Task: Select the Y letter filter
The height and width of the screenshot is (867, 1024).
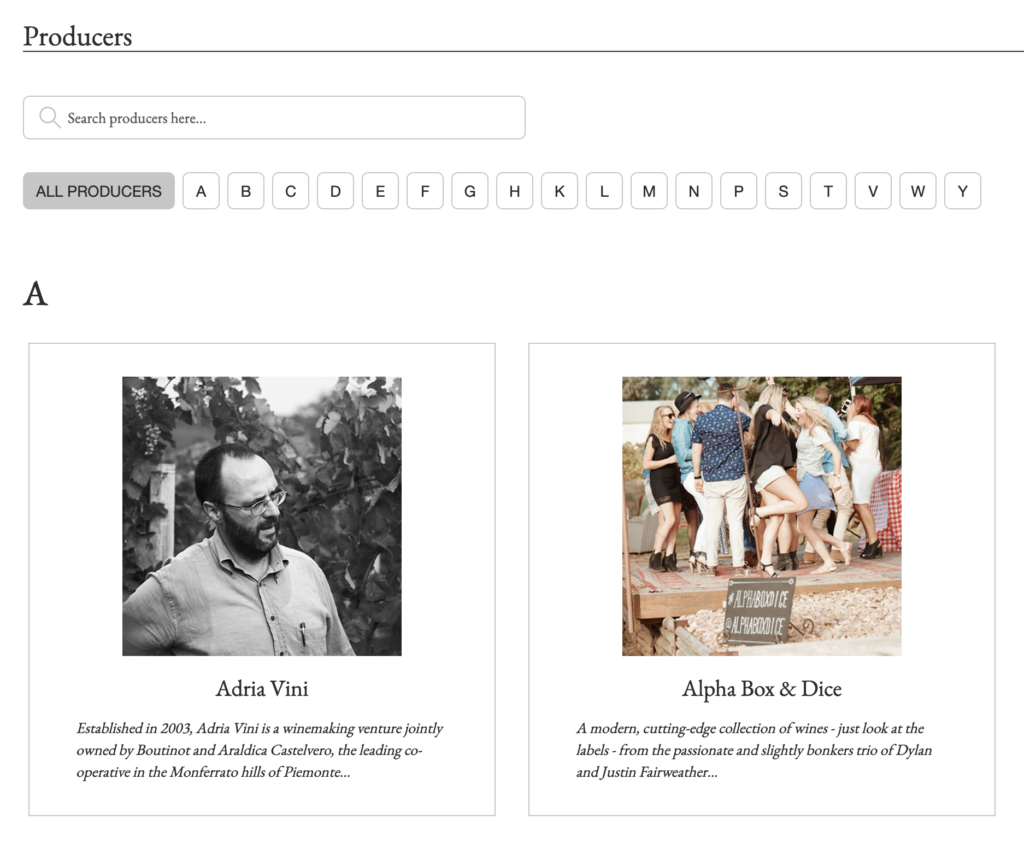Action: (x=962, y=191)
